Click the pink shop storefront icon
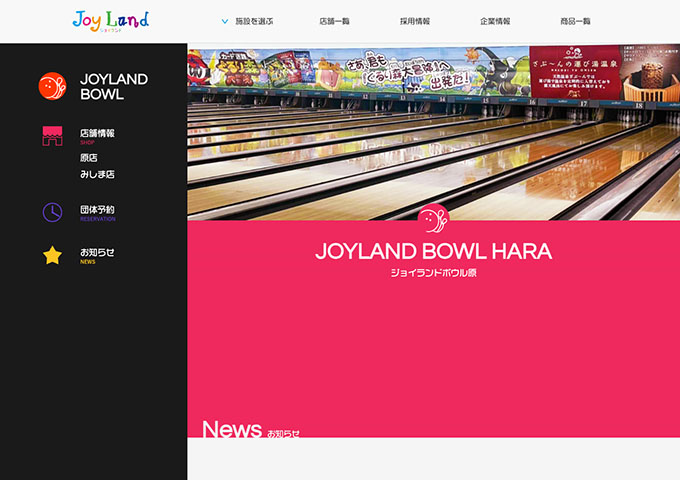Screen dimensions: 680x480 tap(52, 136)
